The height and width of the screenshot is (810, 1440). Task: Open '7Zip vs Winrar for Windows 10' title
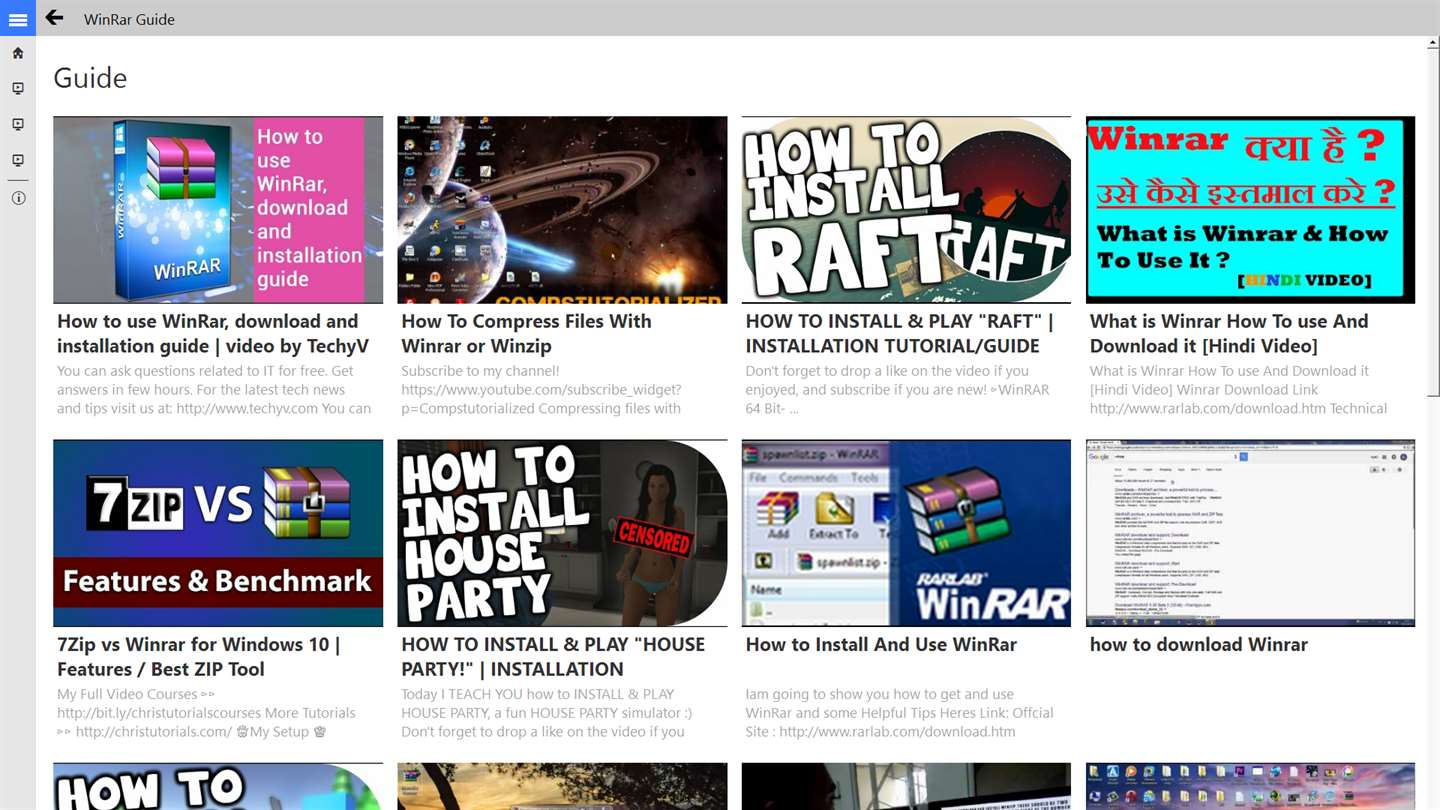tap(198, 657)
